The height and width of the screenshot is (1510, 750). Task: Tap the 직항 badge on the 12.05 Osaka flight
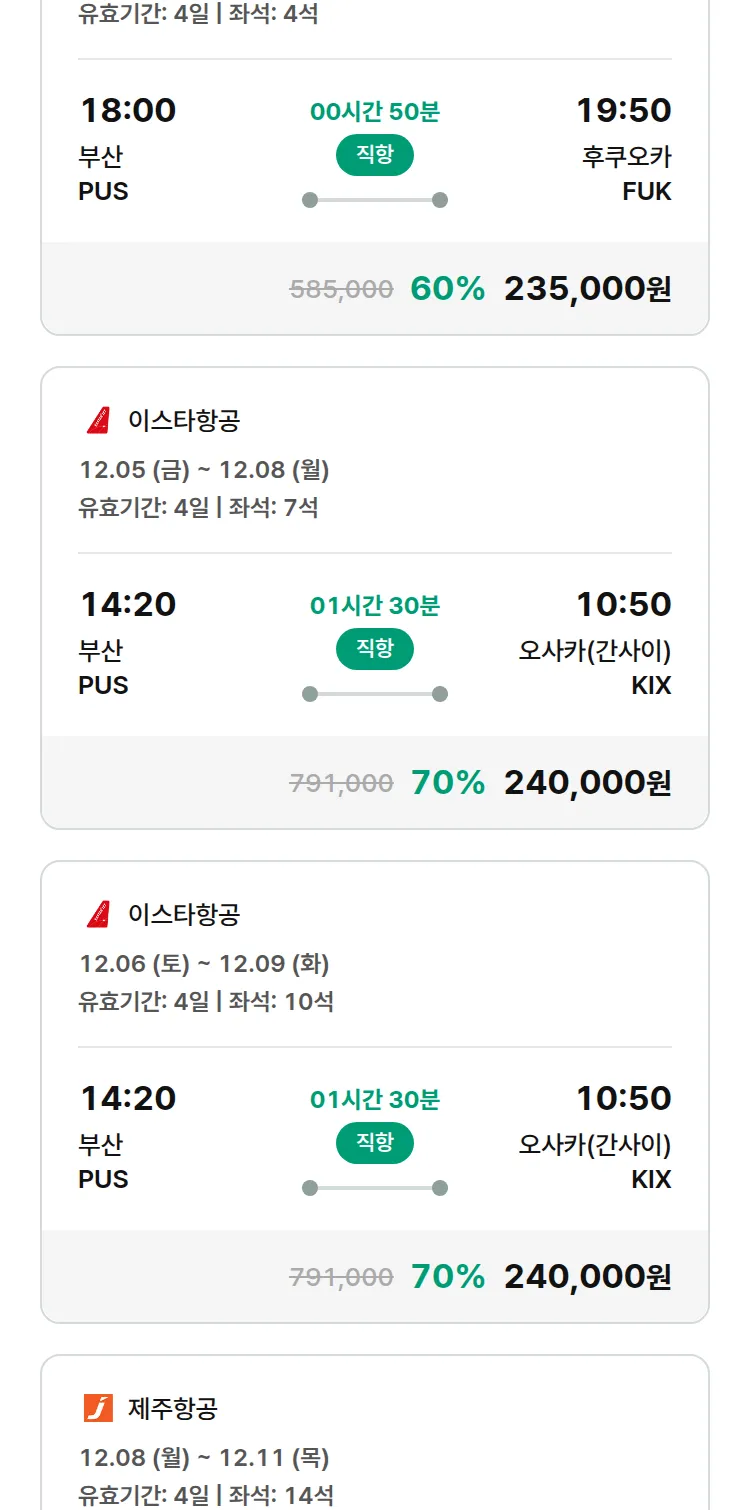point(375,649)
